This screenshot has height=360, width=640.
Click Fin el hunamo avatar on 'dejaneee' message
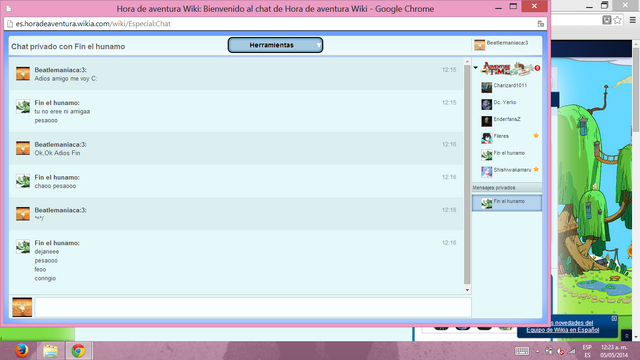pyautogui.click(x=23, y=247)
